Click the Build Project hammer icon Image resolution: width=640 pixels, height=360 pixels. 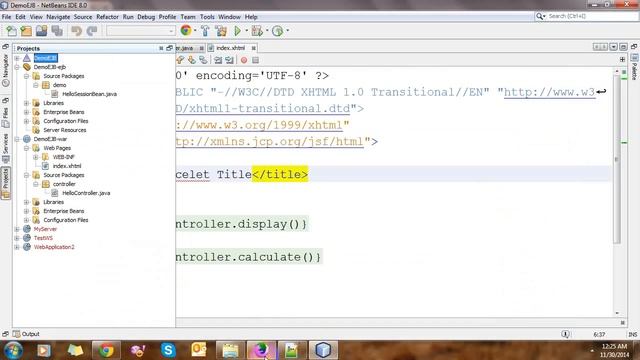coord(205,31)
